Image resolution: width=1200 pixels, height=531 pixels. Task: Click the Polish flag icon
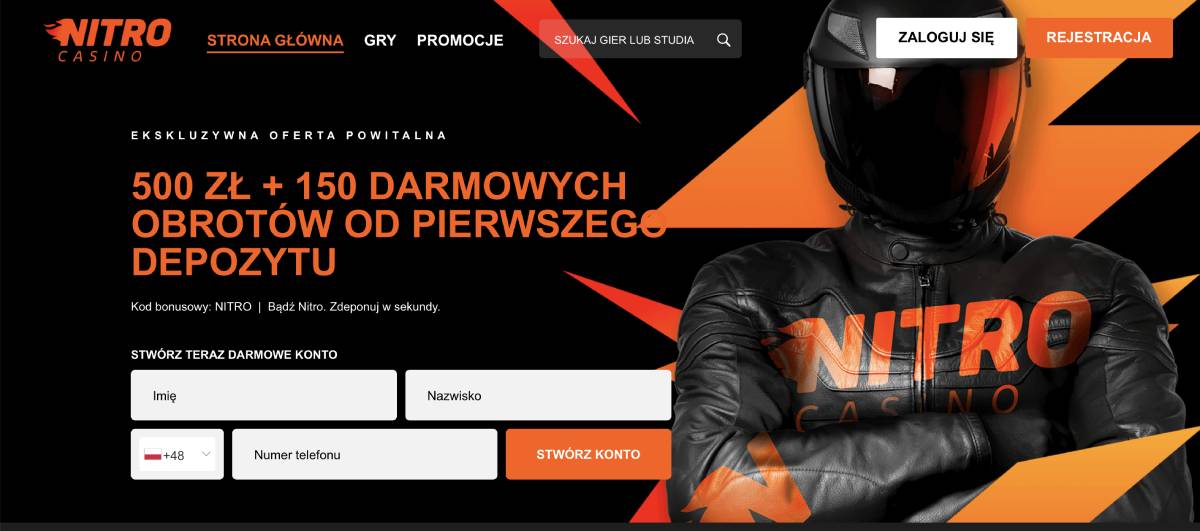[x=153, y=455]
